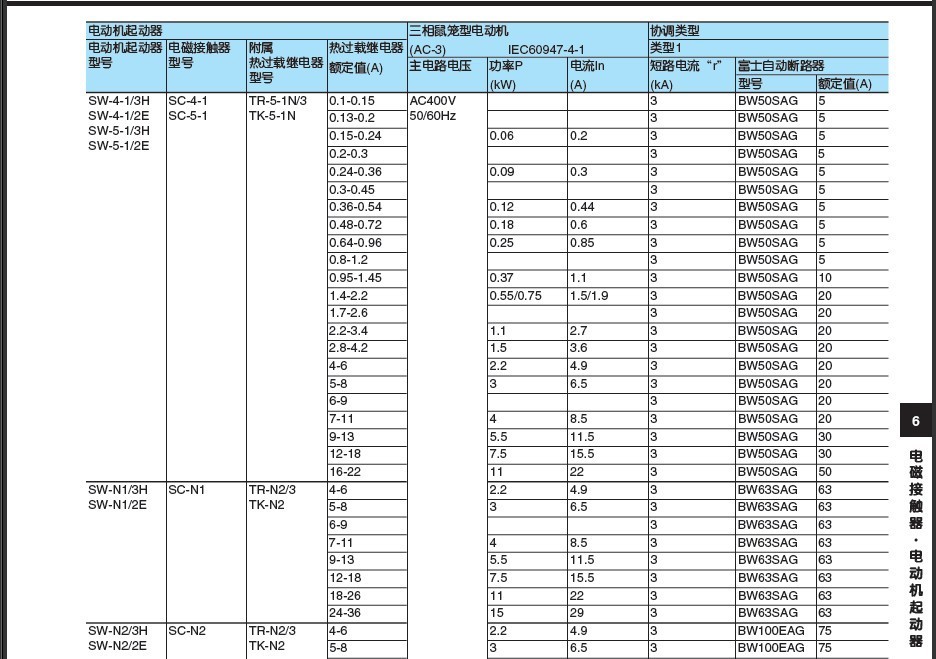
Task: Select the 富士自动断路器 header cell
Action: 781,66
